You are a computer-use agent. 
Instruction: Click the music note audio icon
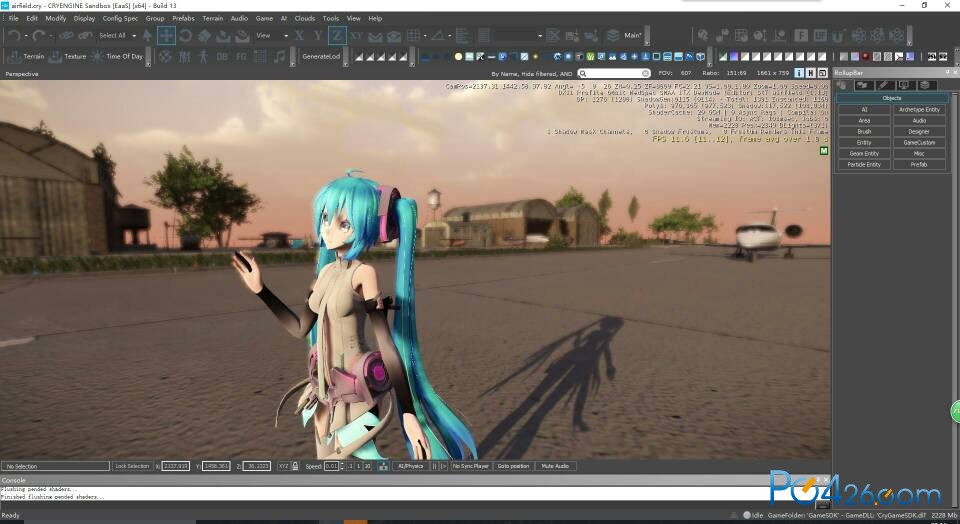coord(280,56)
